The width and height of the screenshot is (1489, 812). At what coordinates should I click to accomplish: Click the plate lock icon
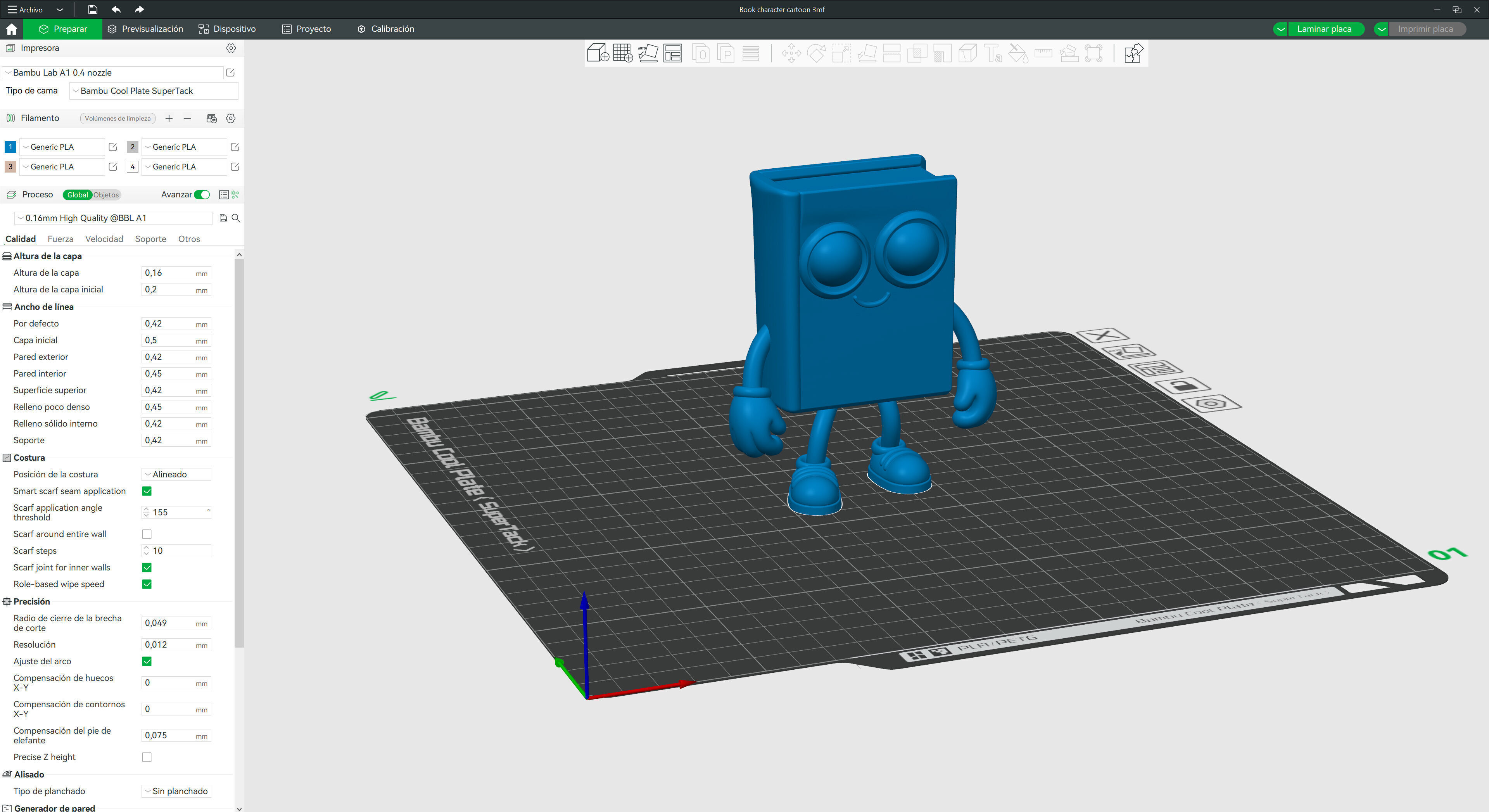point(1183,385)
